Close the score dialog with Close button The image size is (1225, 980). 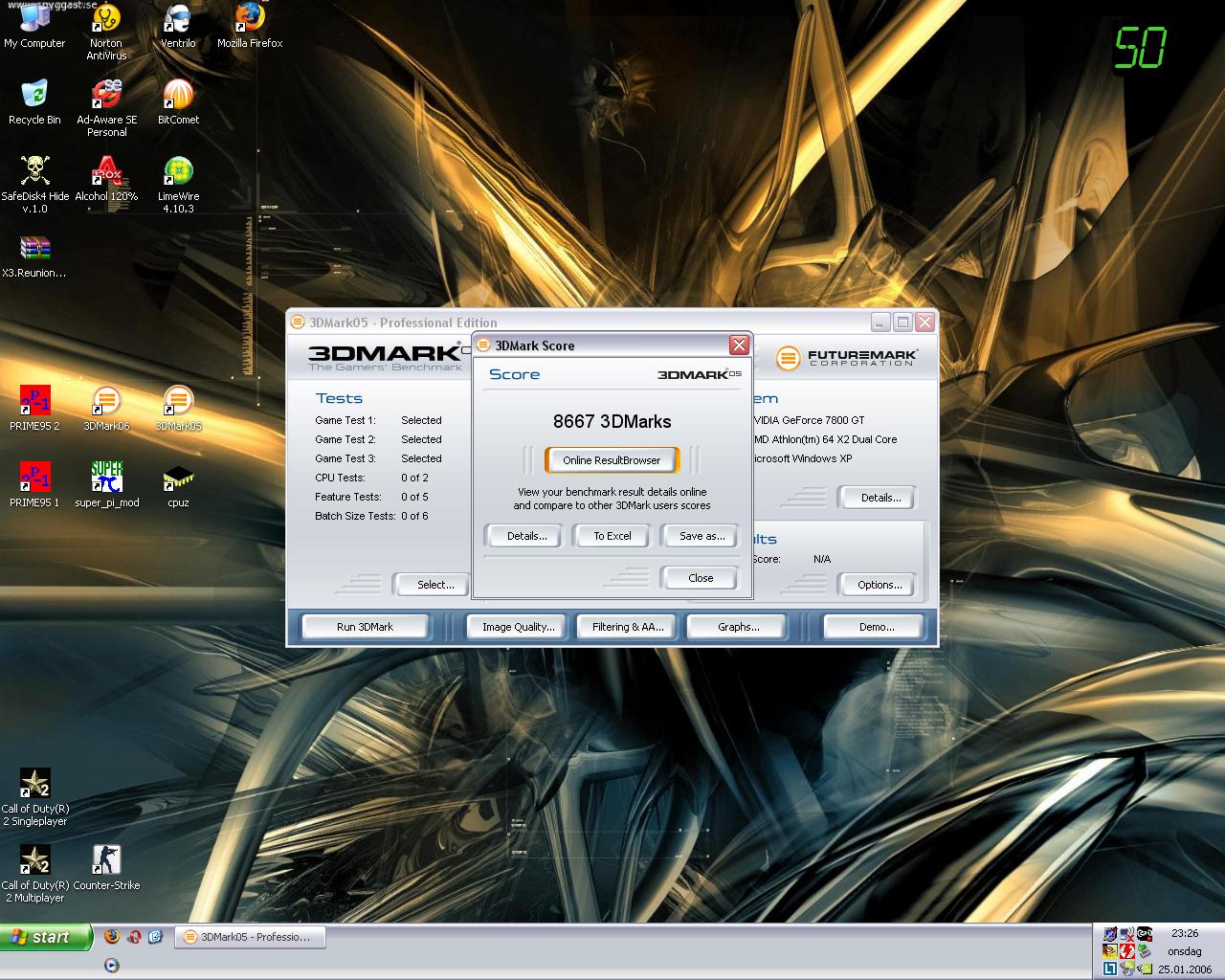[701, 578]
